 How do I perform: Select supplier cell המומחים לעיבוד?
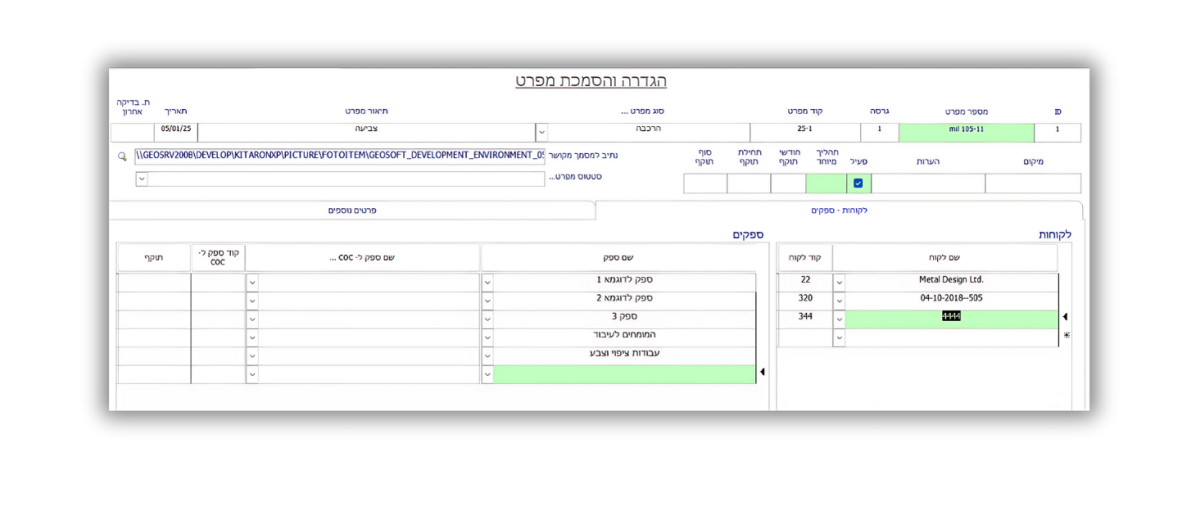(625, 337)
